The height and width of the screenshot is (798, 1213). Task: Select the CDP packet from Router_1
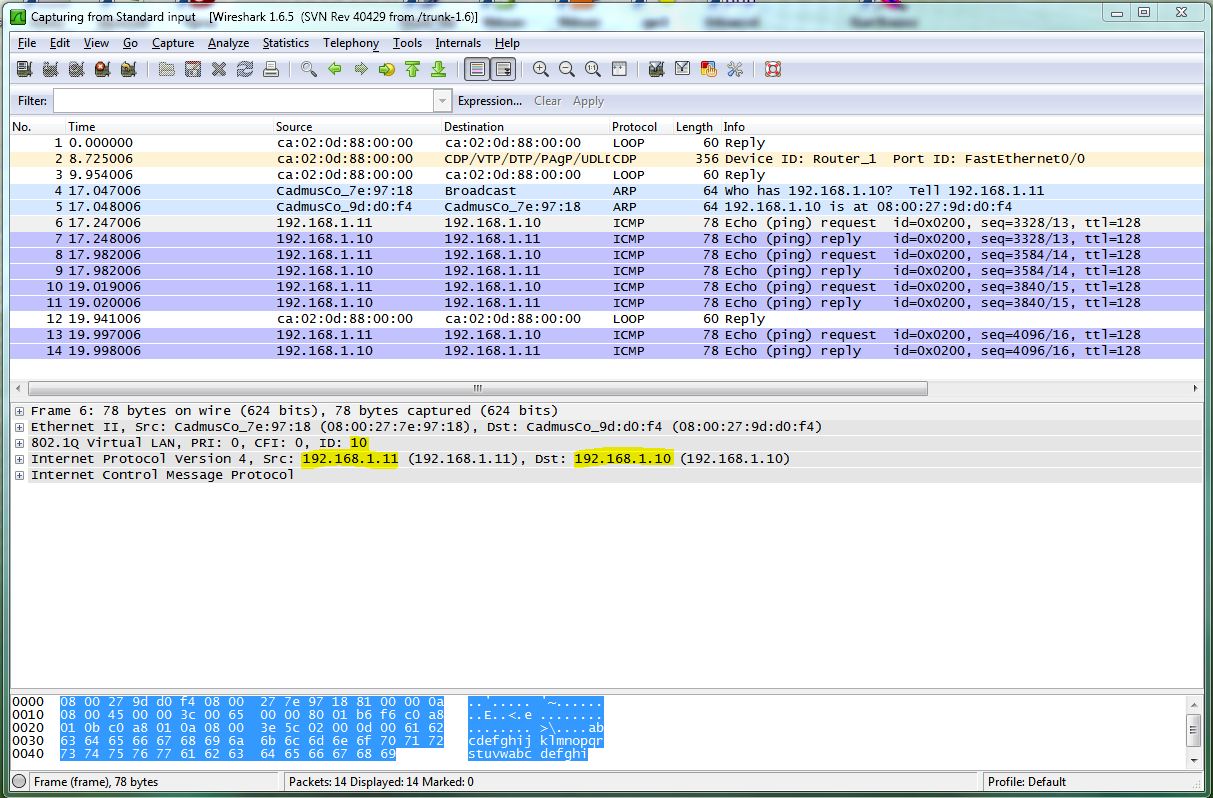[x=606, y=159]
